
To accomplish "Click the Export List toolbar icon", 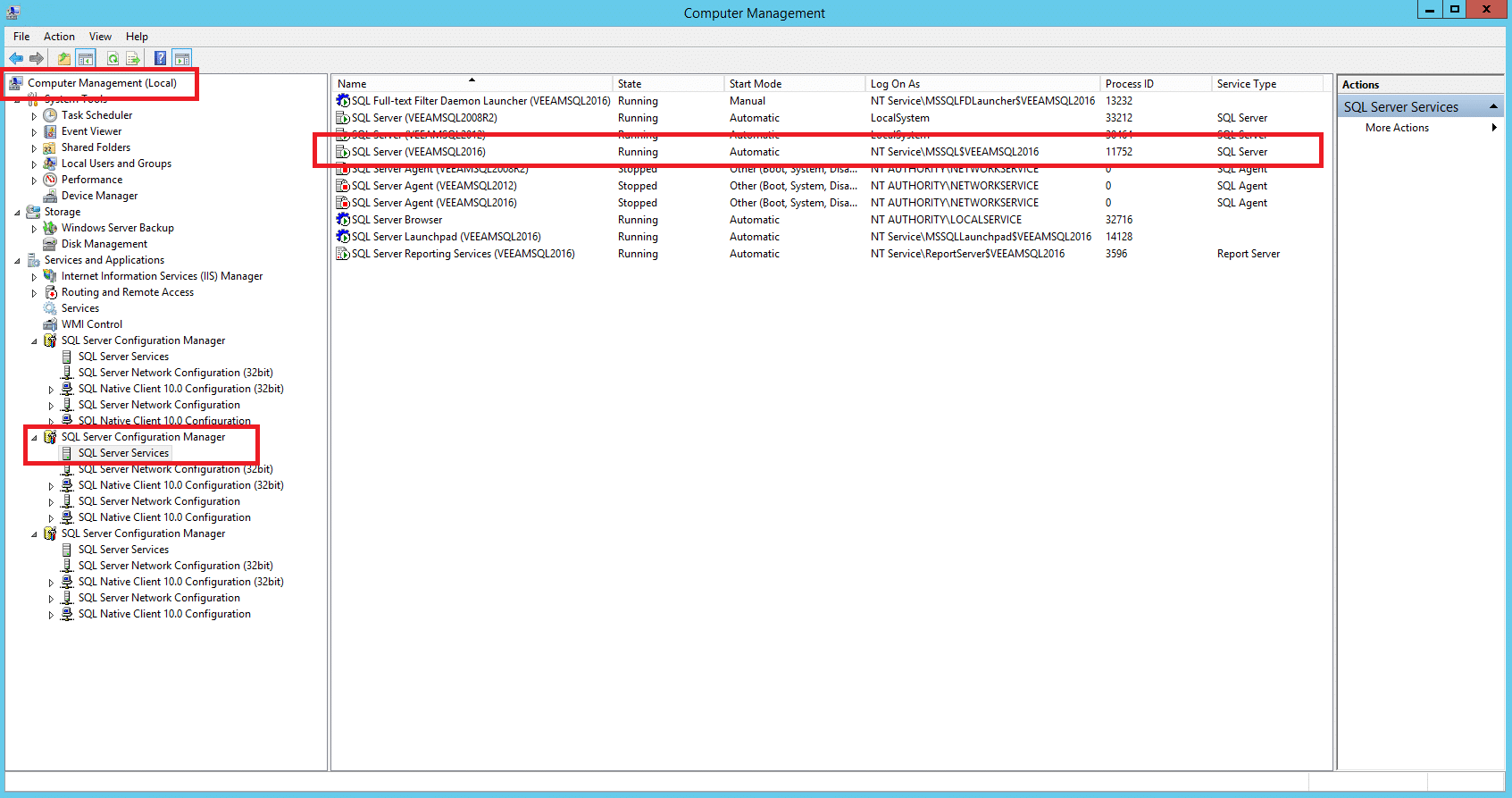I will point(133,59).
